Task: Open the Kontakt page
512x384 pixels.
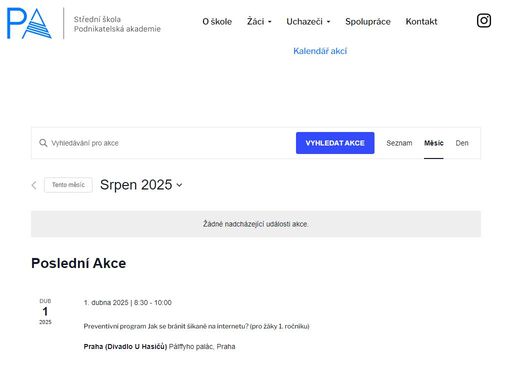Action: [421, 22]
